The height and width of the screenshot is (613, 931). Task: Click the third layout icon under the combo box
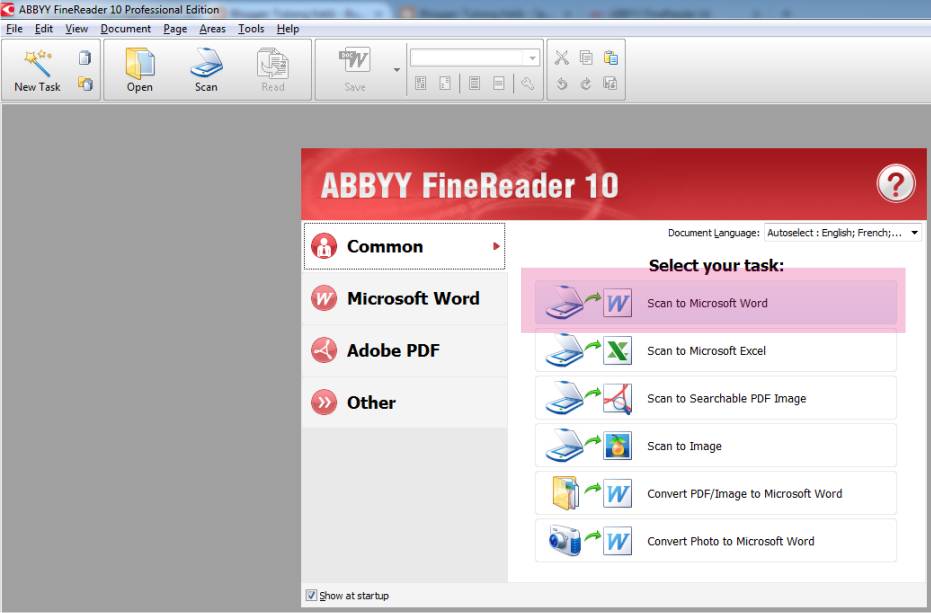pos(474,83)
